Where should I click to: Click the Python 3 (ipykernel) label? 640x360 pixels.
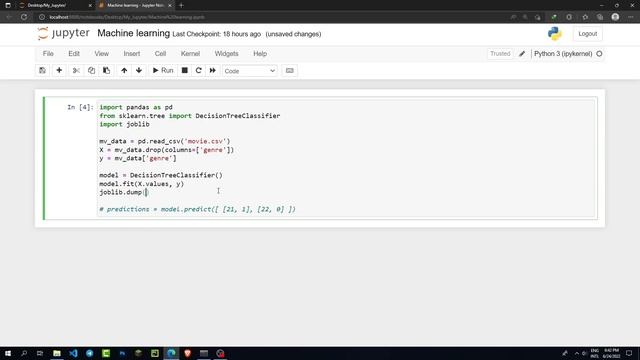[563, 54]
